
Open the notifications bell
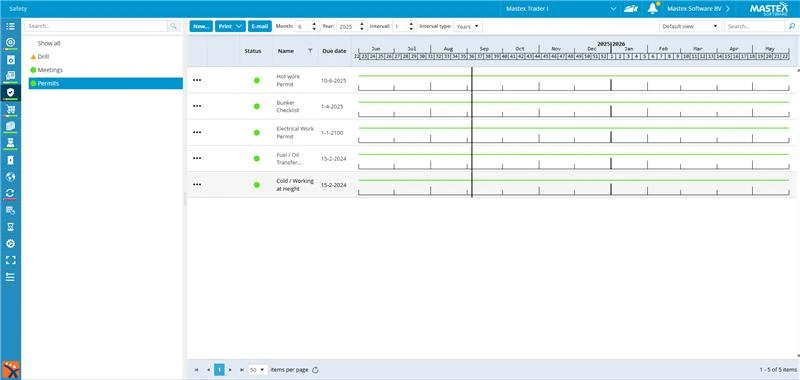[x=653, y=8]
